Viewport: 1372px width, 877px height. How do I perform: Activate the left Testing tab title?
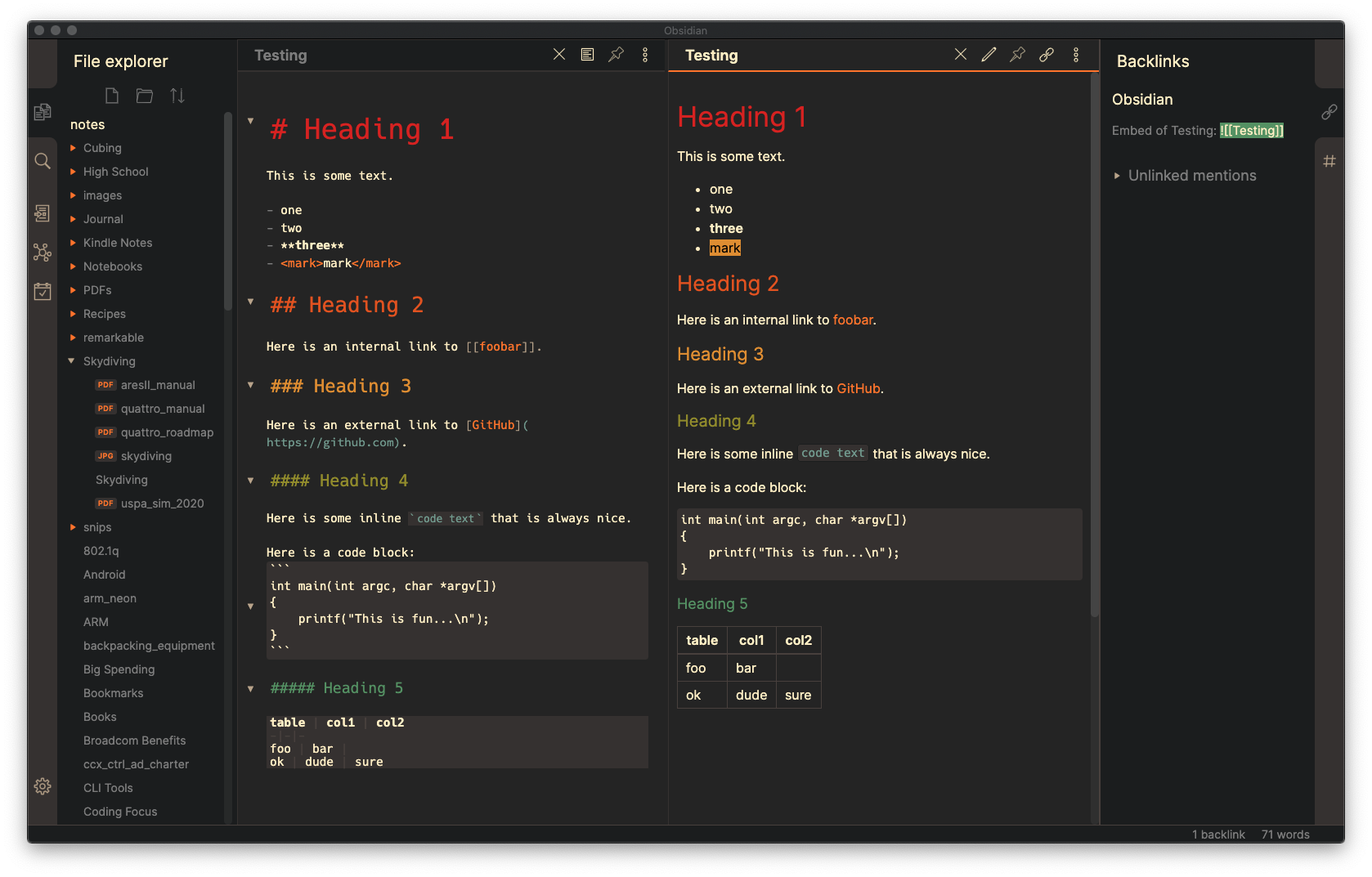click(x=280, y=56)
